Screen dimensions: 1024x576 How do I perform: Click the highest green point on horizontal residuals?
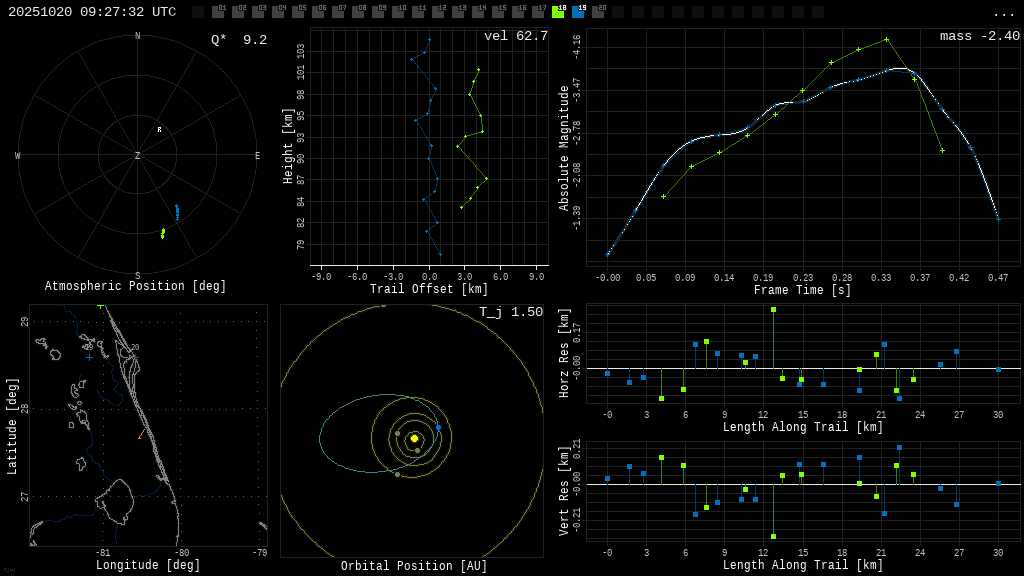coord(773,310)
